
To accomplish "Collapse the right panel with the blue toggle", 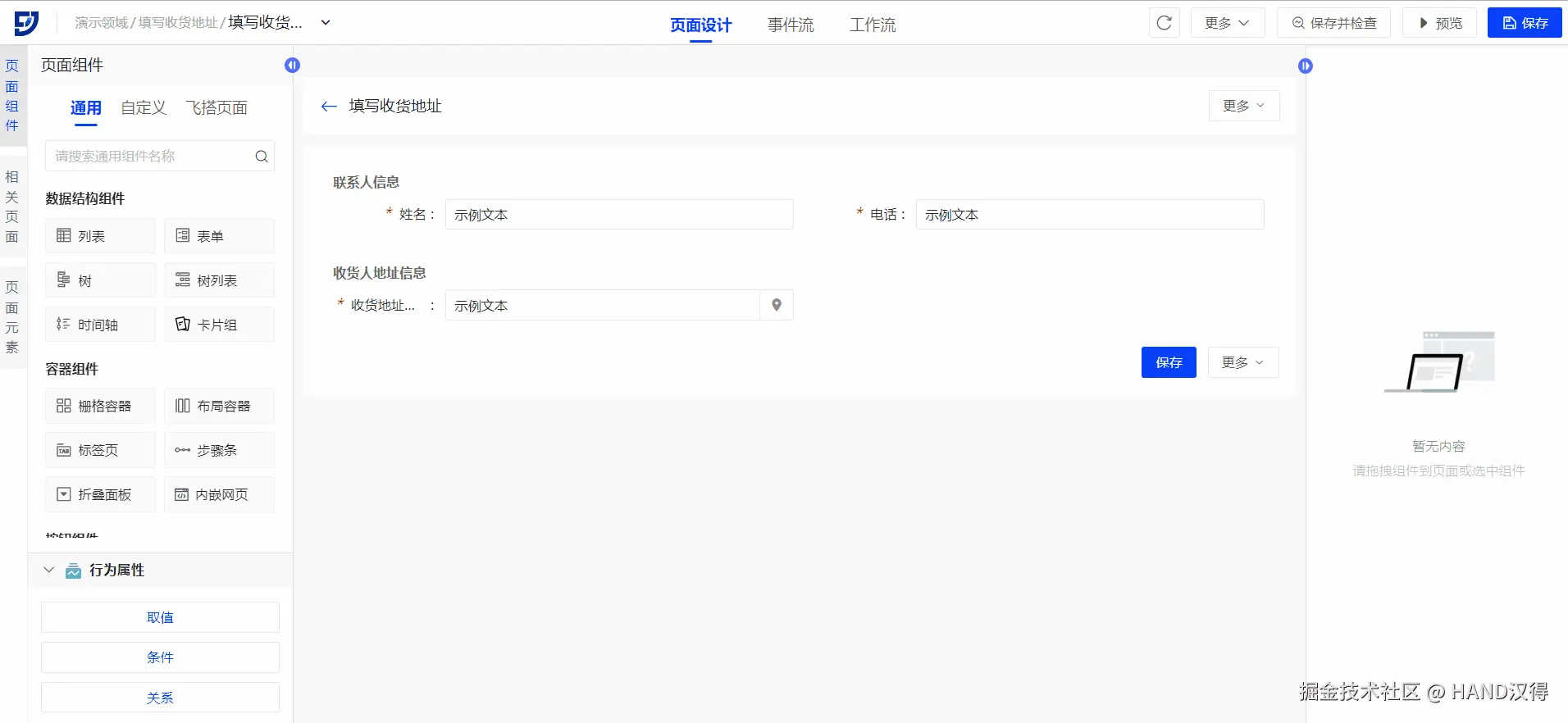I will coord(1306,66).
